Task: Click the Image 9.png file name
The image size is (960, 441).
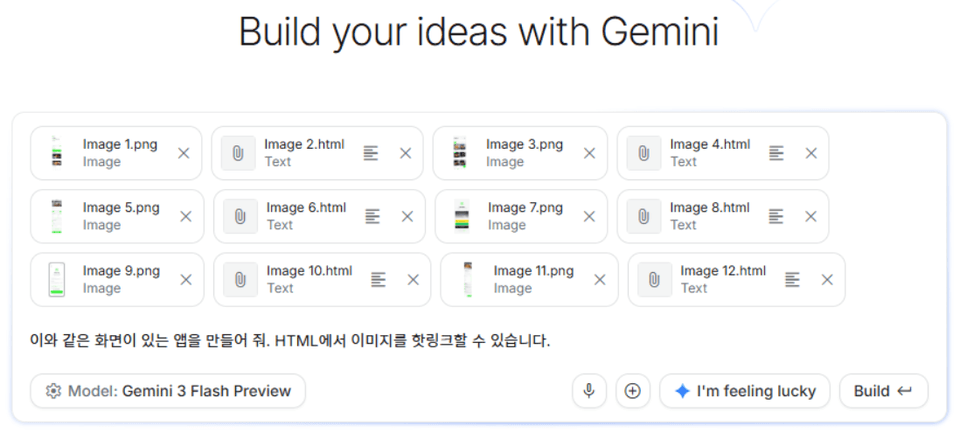Action: [x=121, y=271]
